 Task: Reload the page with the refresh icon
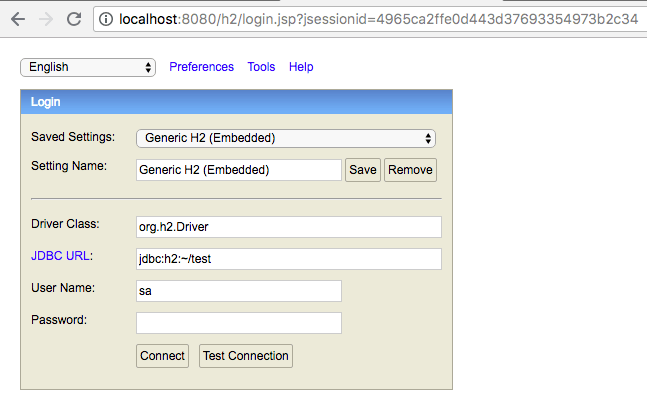click(74, 19)
